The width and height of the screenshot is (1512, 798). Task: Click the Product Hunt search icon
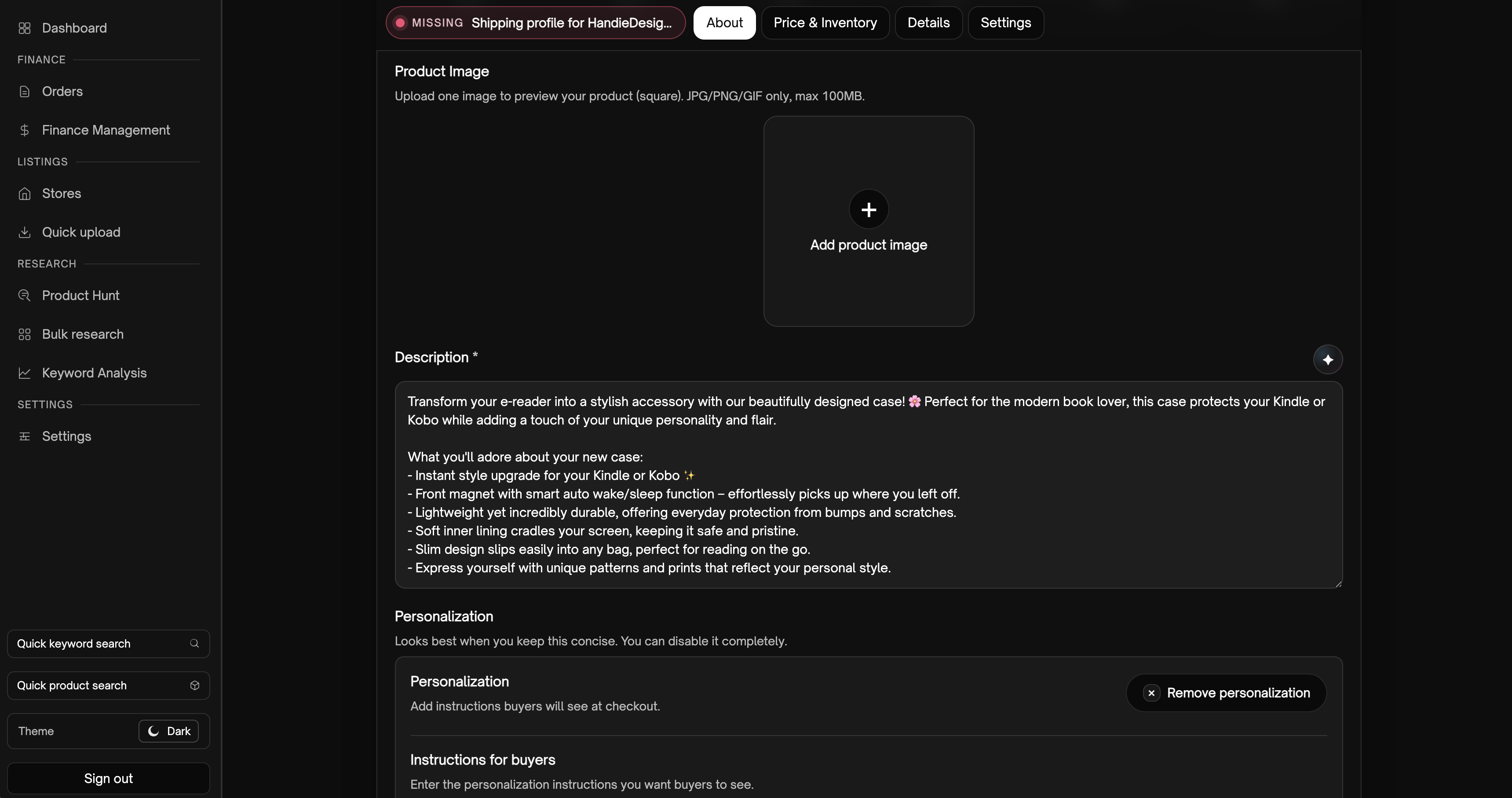pos(24,295)
